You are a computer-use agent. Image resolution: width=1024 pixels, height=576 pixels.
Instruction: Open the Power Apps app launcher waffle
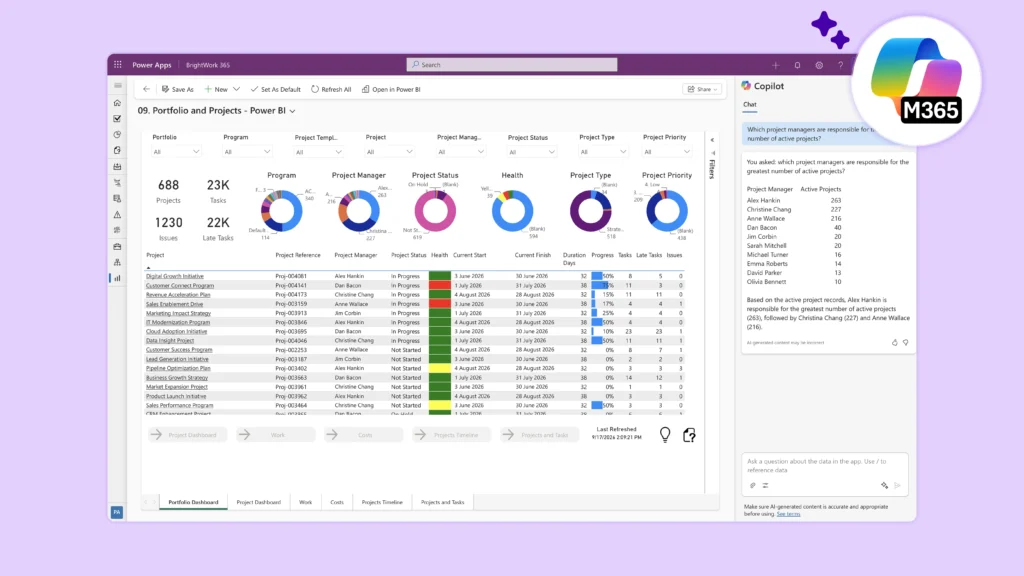click(x=118, y=65)
